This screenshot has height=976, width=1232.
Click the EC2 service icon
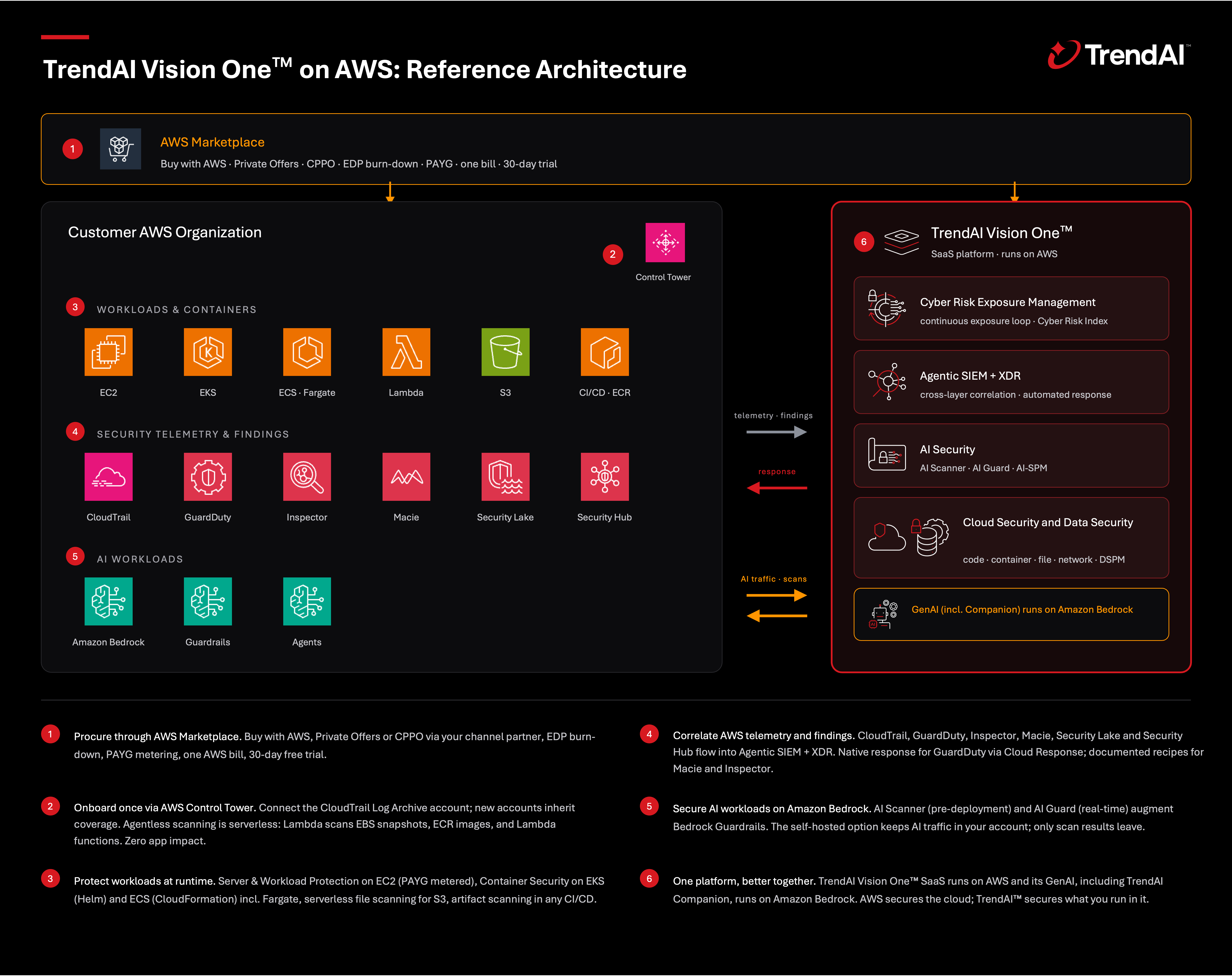pyautogui.click(x=109, y=352)
